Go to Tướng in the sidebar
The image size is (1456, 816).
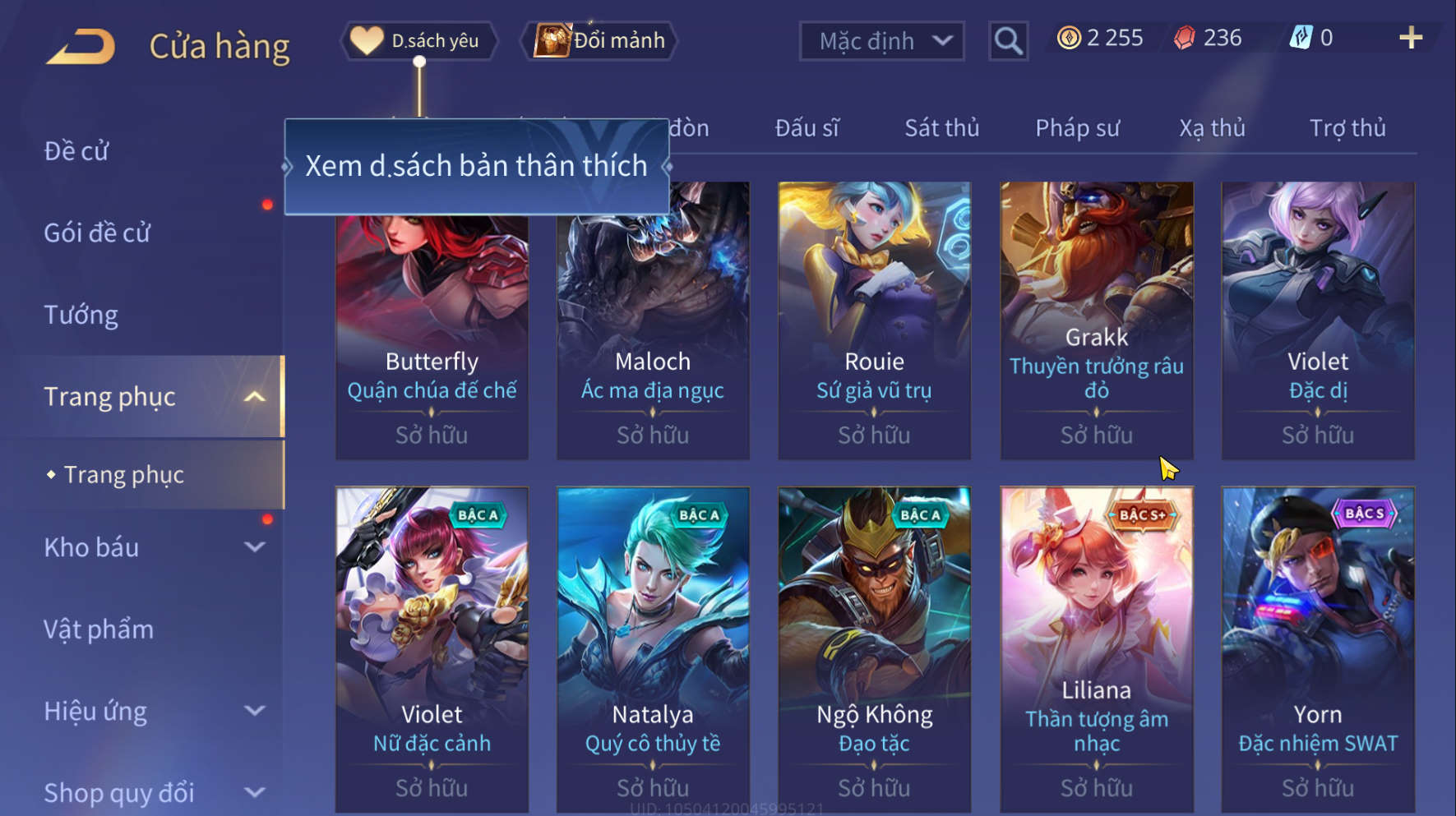(81, 315)
